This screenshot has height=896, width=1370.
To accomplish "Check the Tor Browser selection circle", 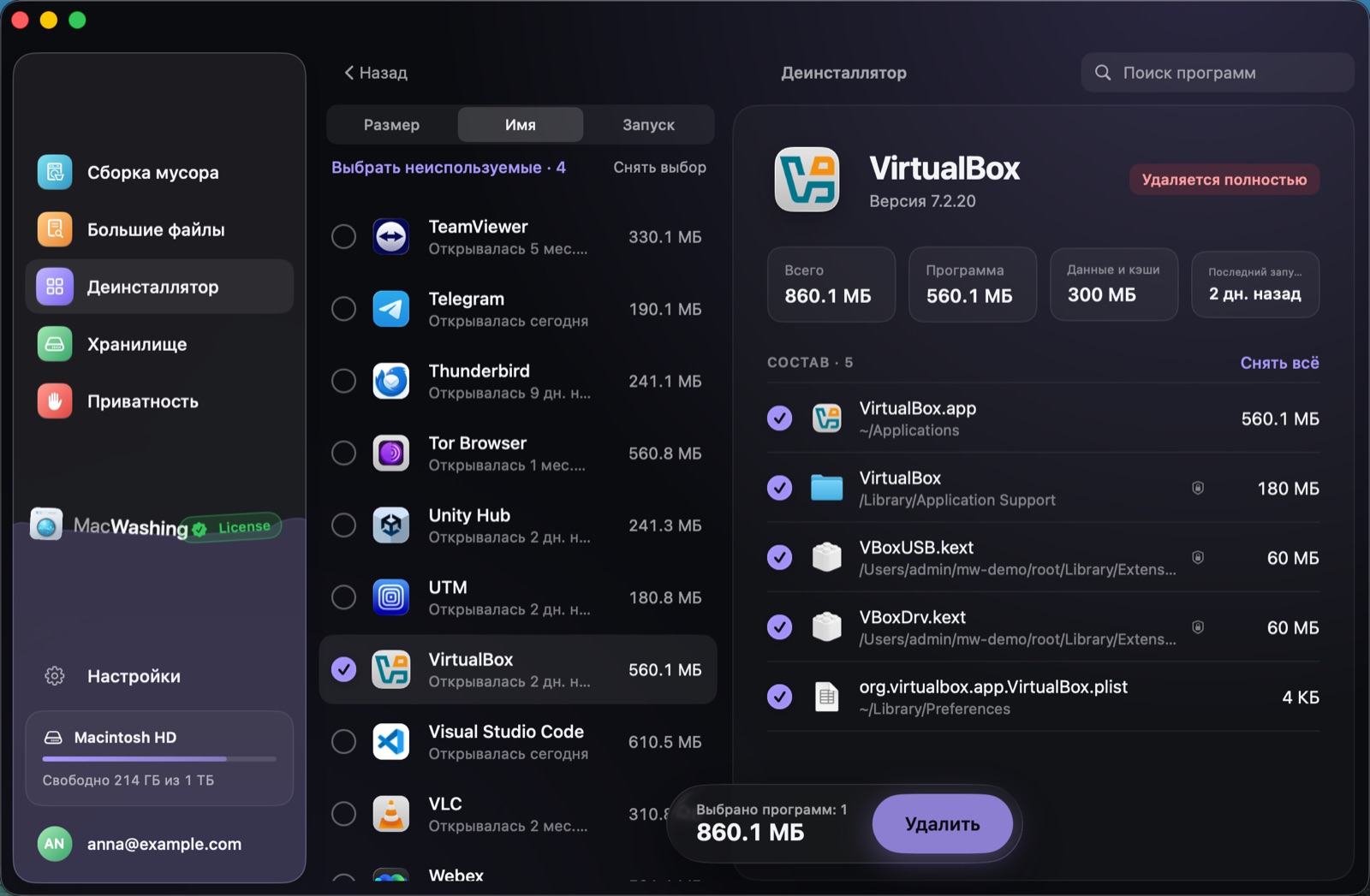I will click(343, 453).
